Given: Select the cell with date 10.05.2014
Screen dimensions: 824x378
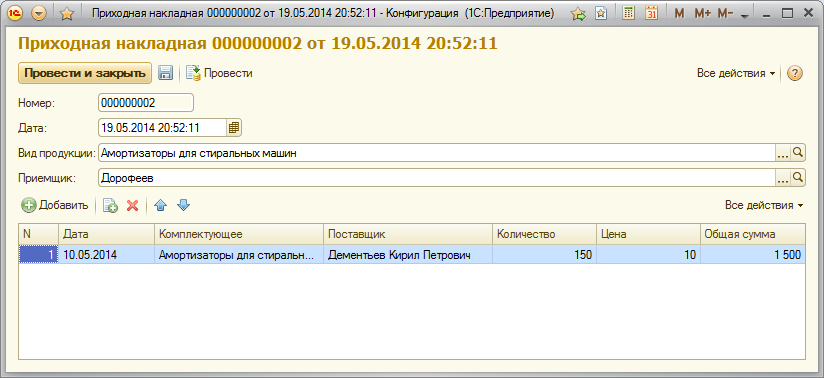Looking at the screenshot, I should click(x=107, y=255).
